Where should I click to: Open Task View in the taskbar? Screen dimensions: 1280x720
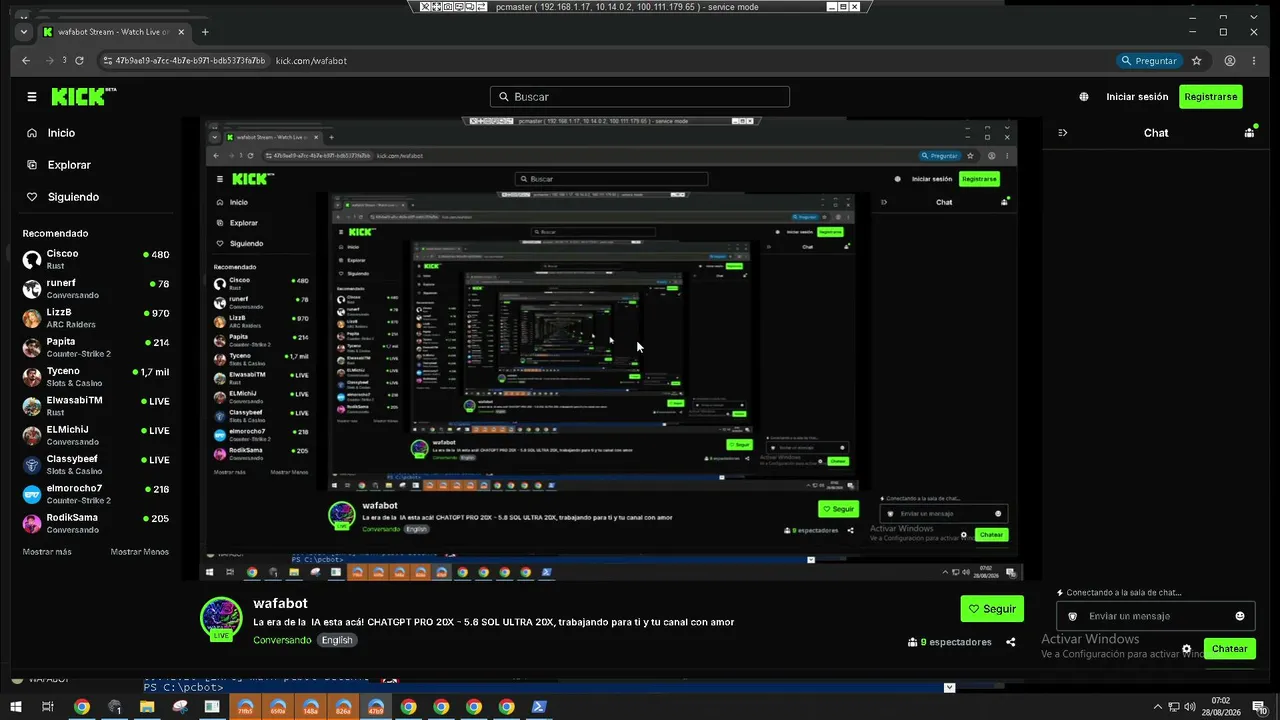pos(47,707)
